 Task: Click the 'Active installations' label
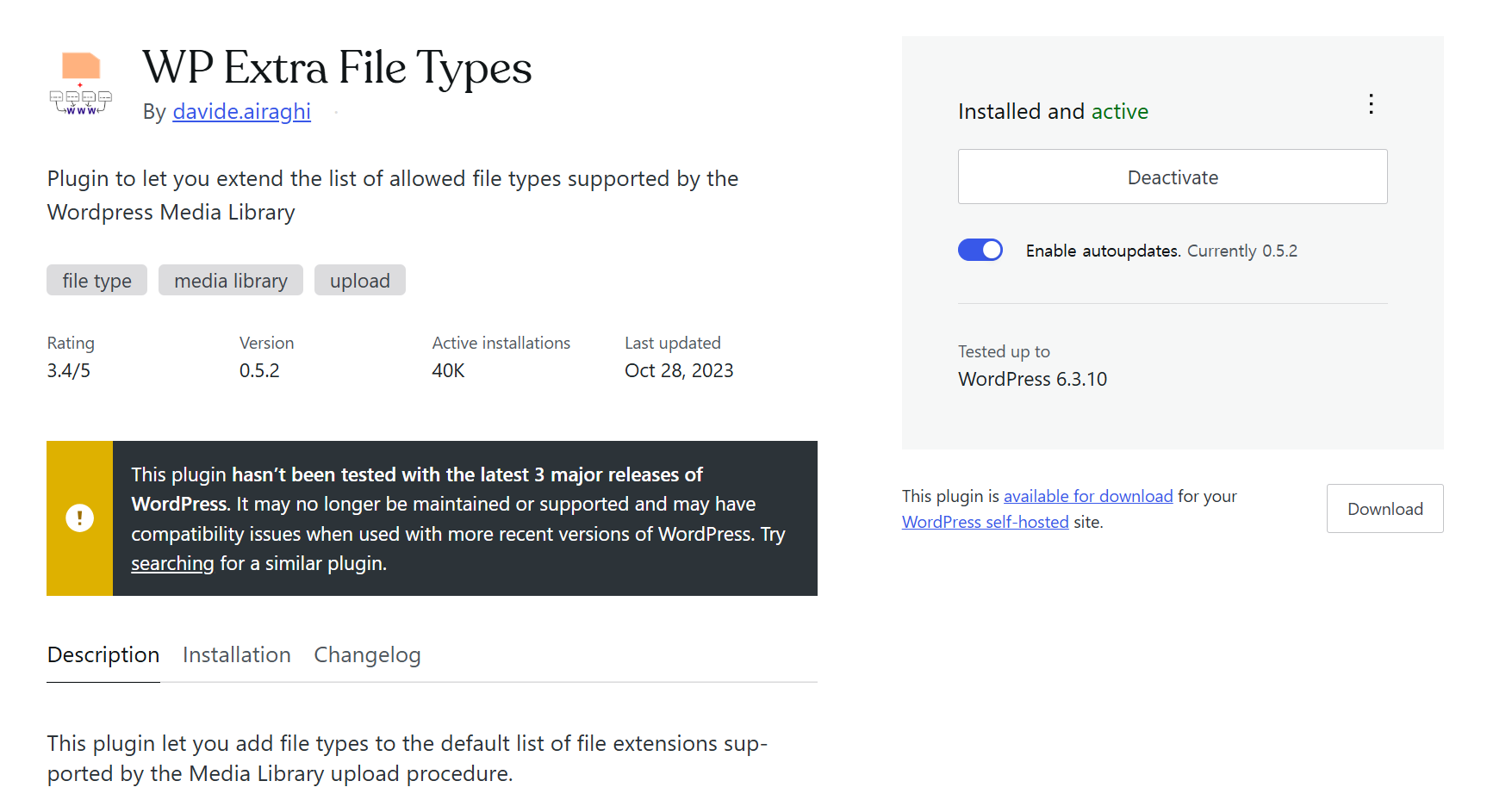pos(501,343)
